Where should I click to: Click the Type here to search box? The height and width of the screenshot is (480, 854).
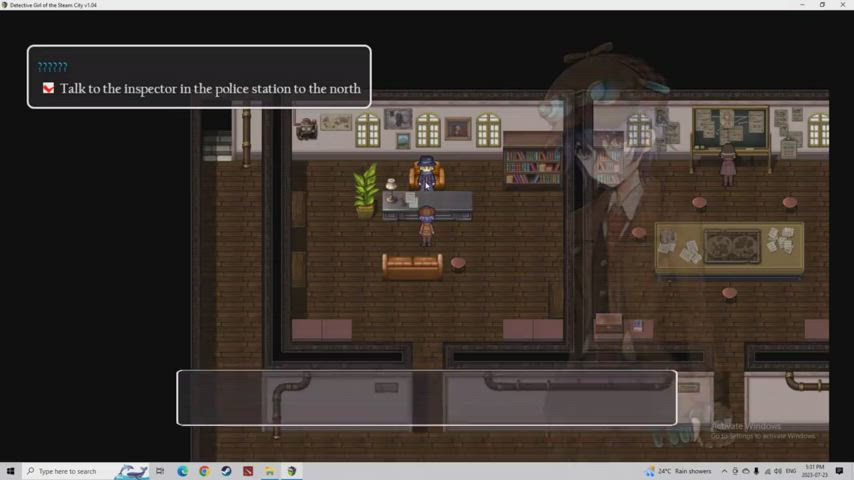86,471
